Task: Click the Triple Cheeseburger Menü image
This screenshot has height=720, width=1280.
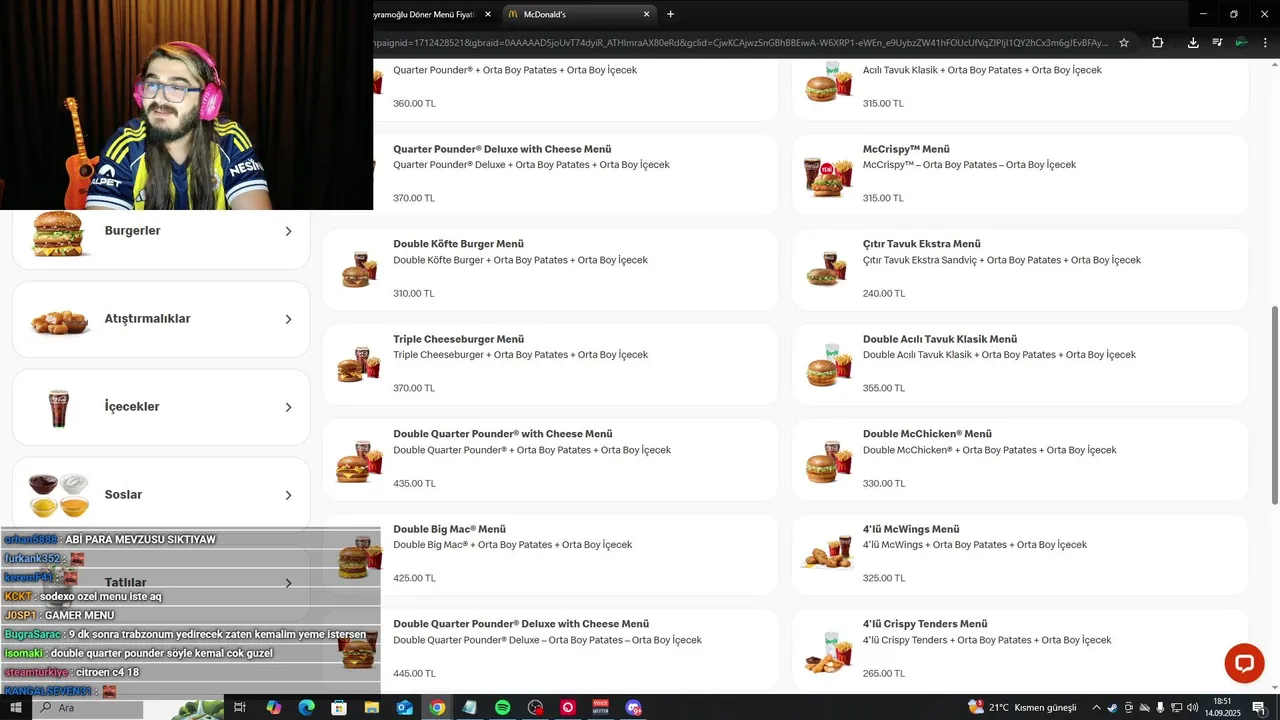Action: point(359,364)
